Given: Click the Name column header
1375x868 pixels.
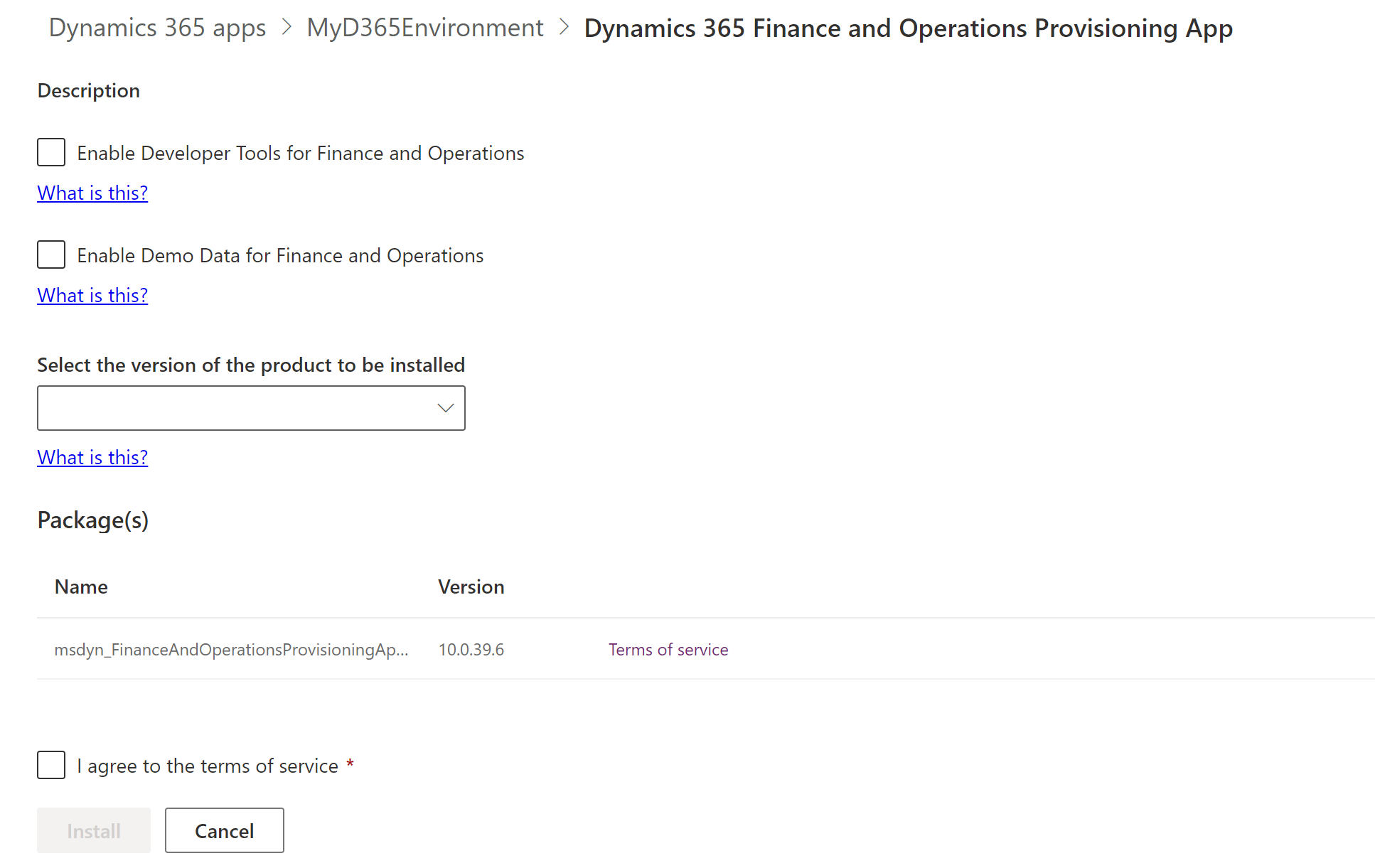Looking at the screenshot, I should pyautogui.click(x=80, y=586).
